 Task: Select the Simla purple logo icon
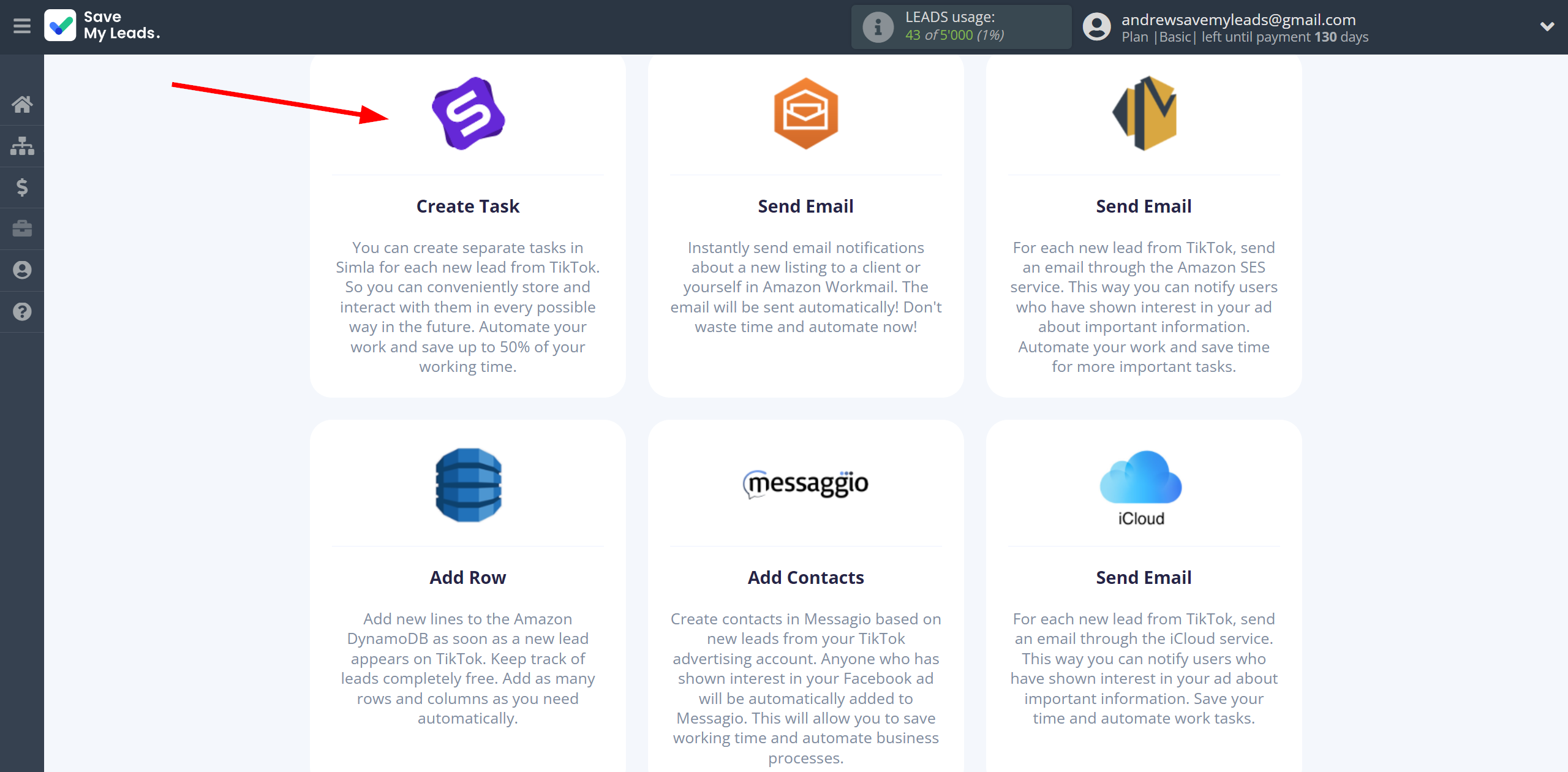[x=468, y=113]
